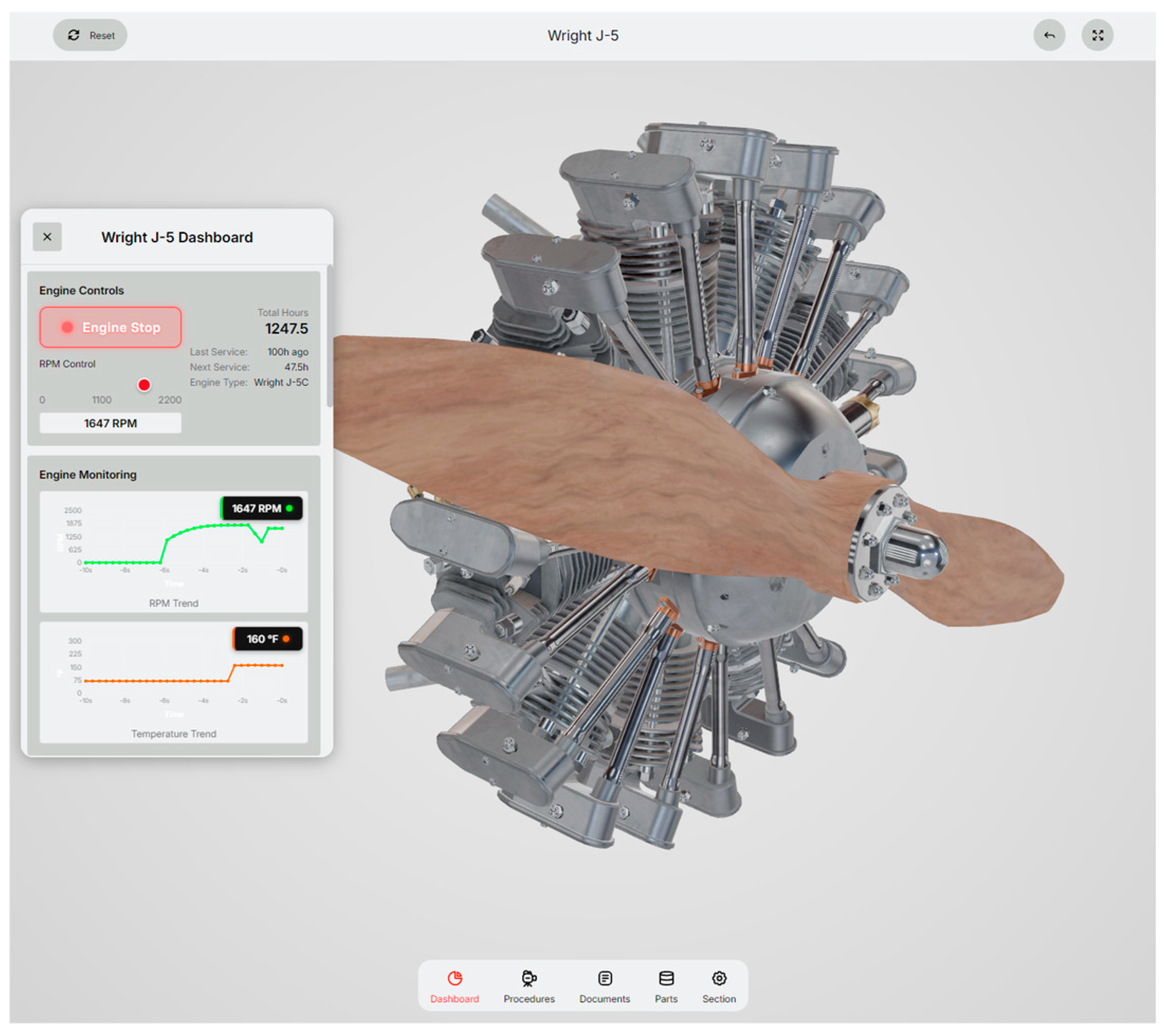Click the back arrow icon
Viewport: 1165px width, 1036px height.
click(x=1049, y=35)
